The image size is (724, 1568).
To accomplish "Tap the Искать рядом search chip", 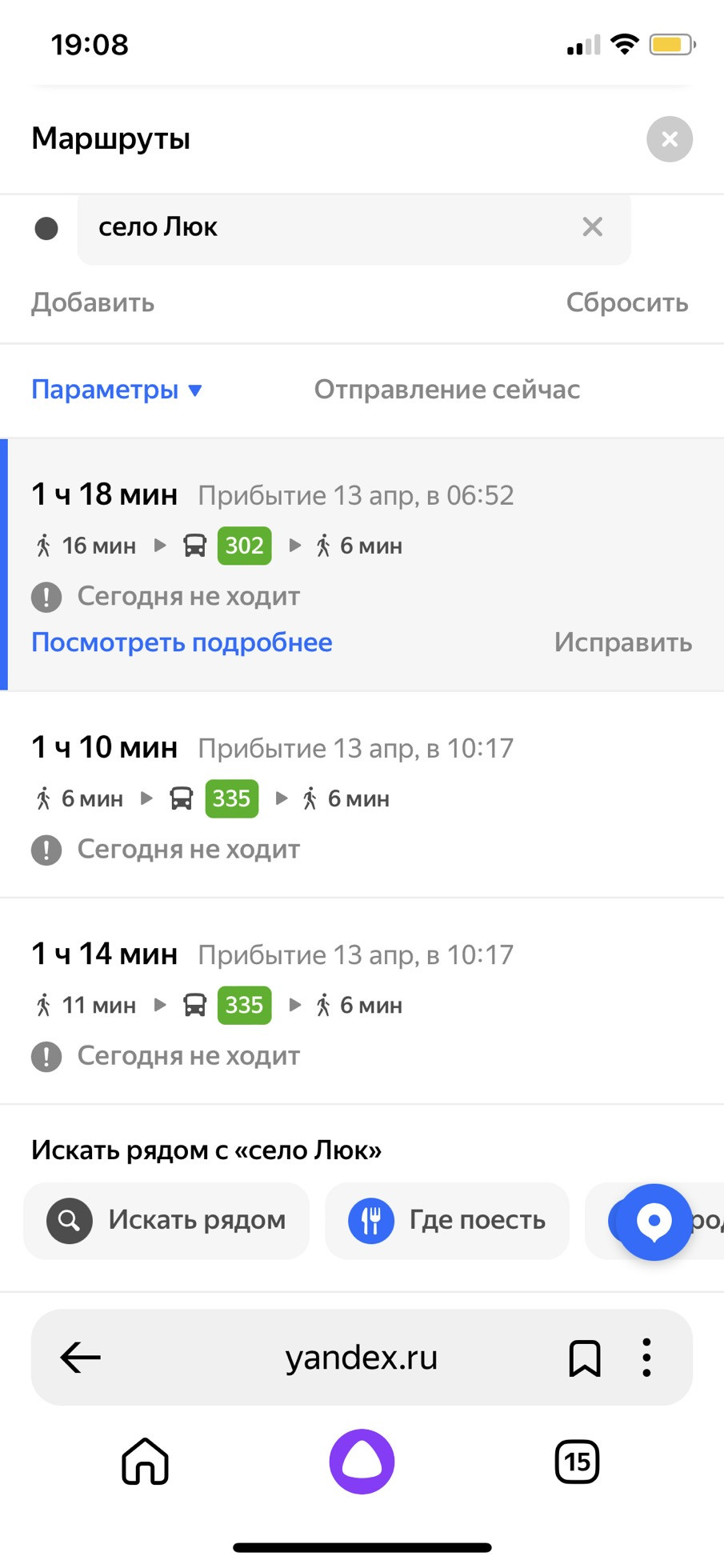I will (166, 1220).
